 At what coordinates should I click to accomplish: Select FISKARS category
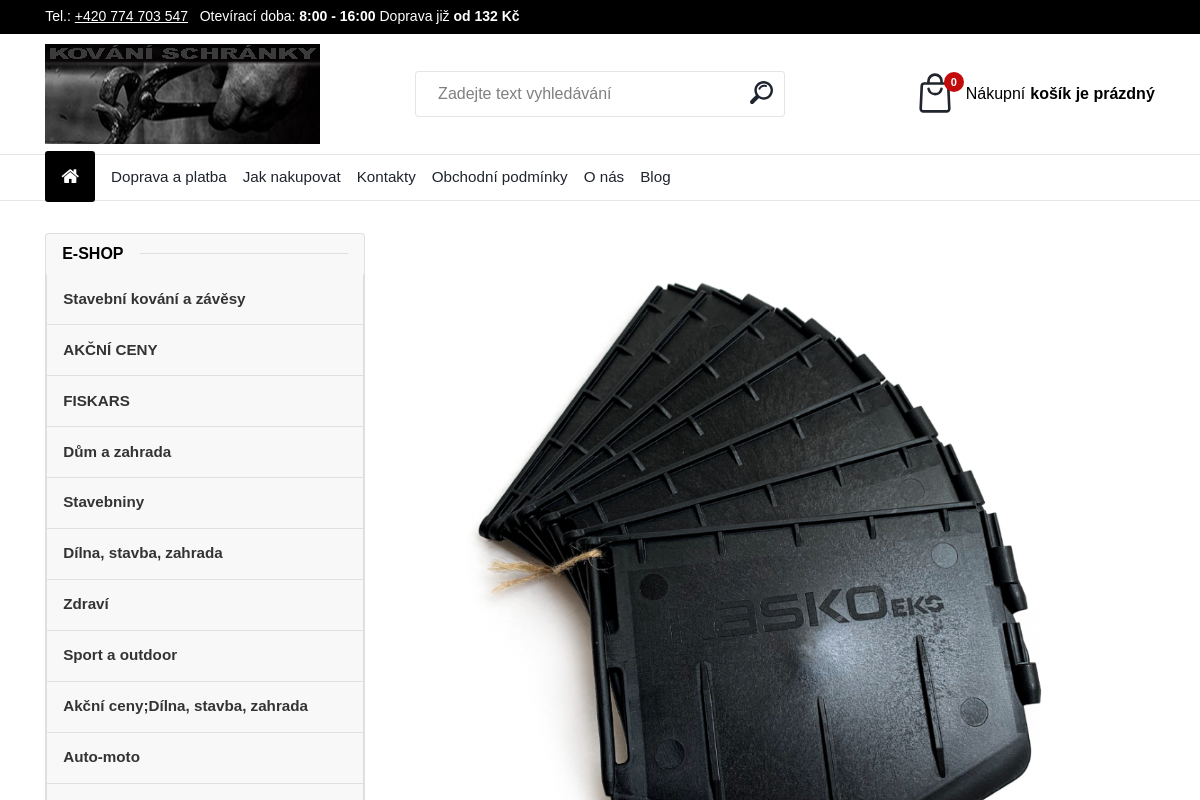coord(205,401)
